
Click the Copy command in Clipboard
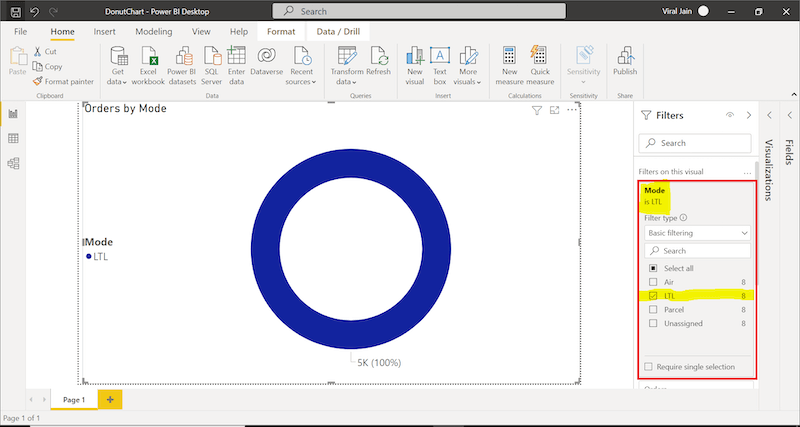click(47, 66)
